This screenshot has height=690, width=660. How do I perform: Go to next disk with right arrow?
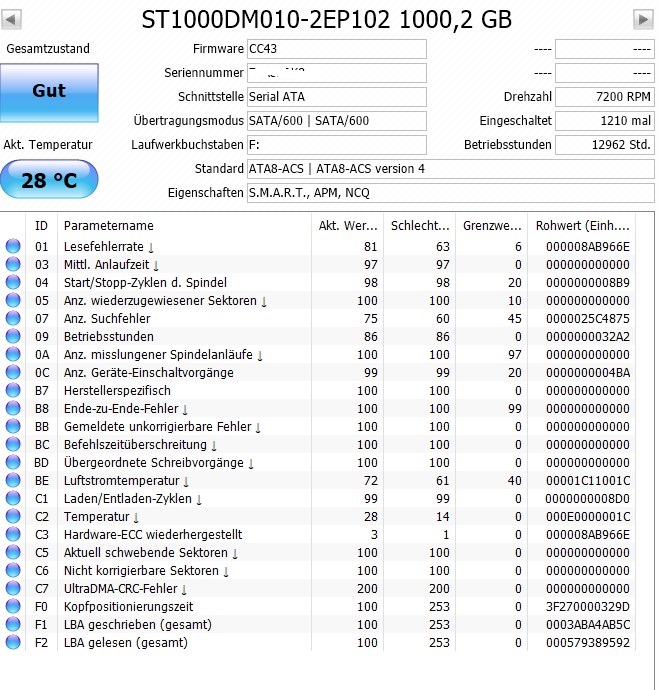pyautogui.click(x=643, y=20)
